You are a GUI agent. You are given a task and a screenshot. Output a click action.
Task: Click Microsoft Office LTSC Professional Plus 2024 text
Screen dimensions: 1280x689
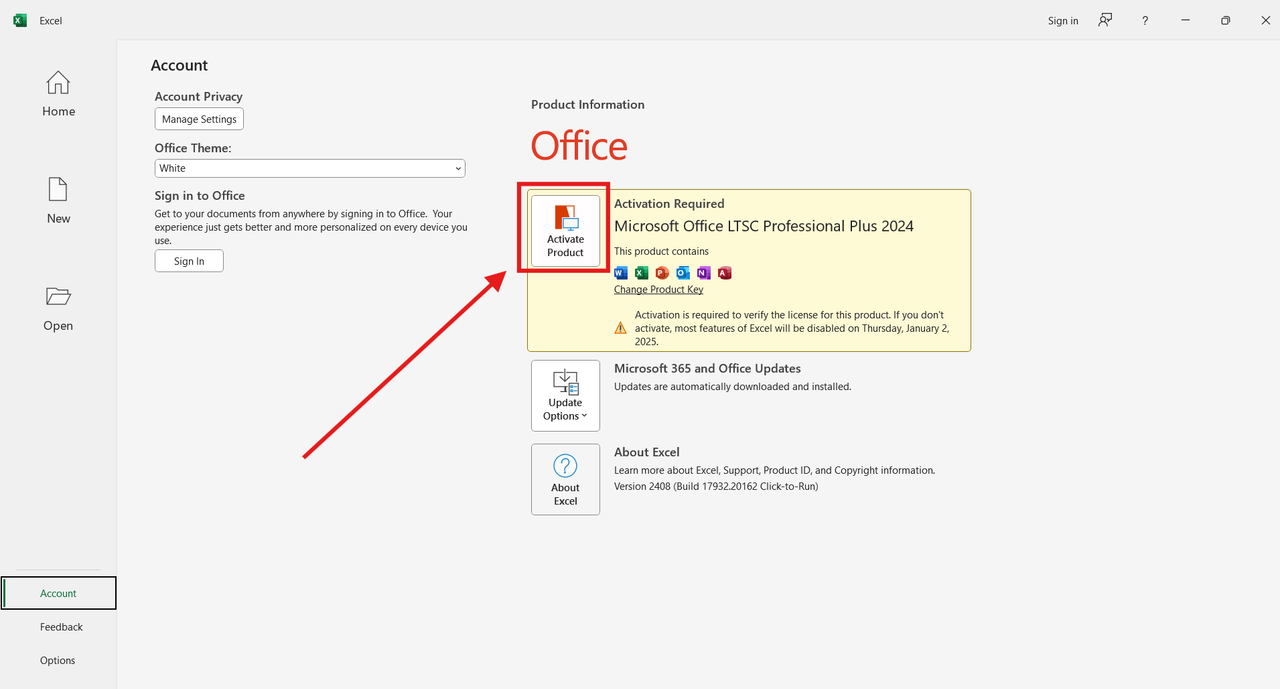(764, 226)
